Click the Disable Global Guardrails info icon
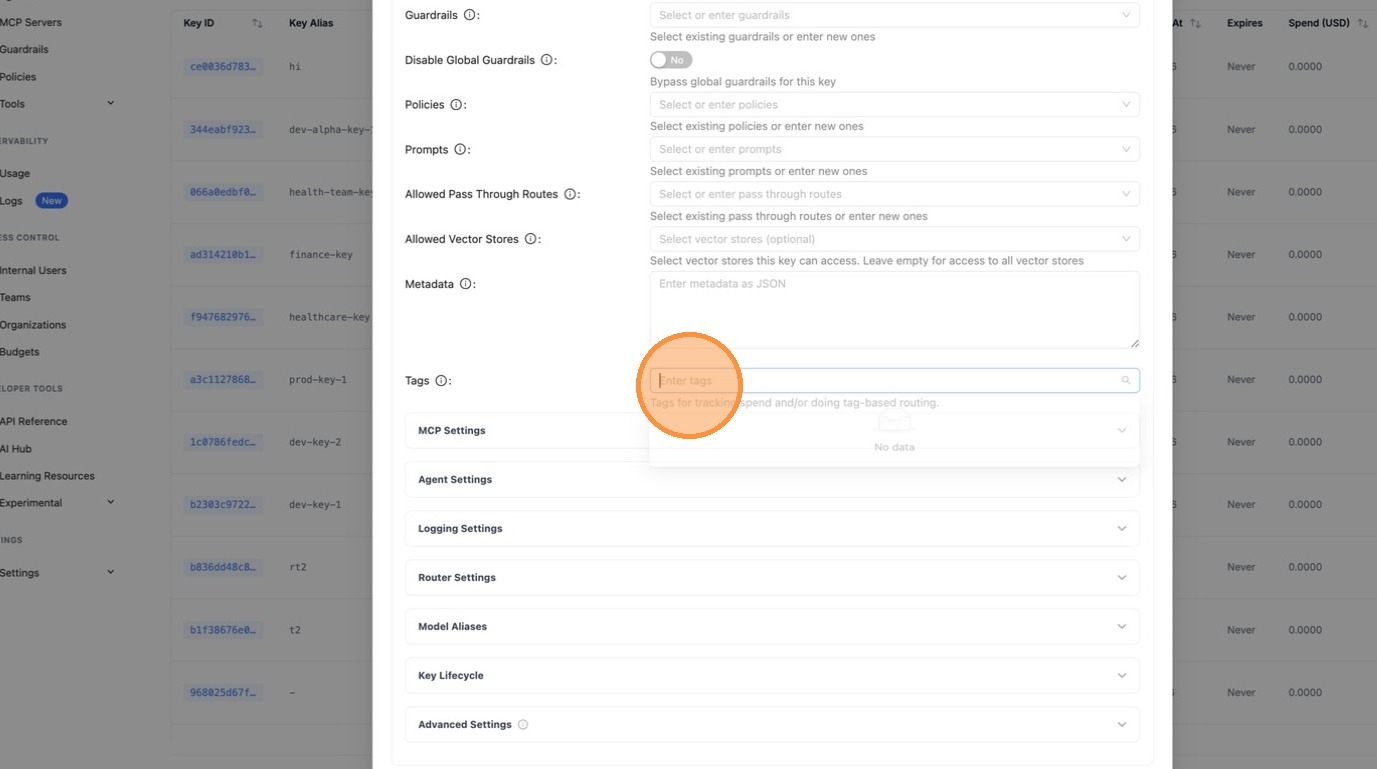The height and width of the screenshot is (769, 1377). coord(547,60)
